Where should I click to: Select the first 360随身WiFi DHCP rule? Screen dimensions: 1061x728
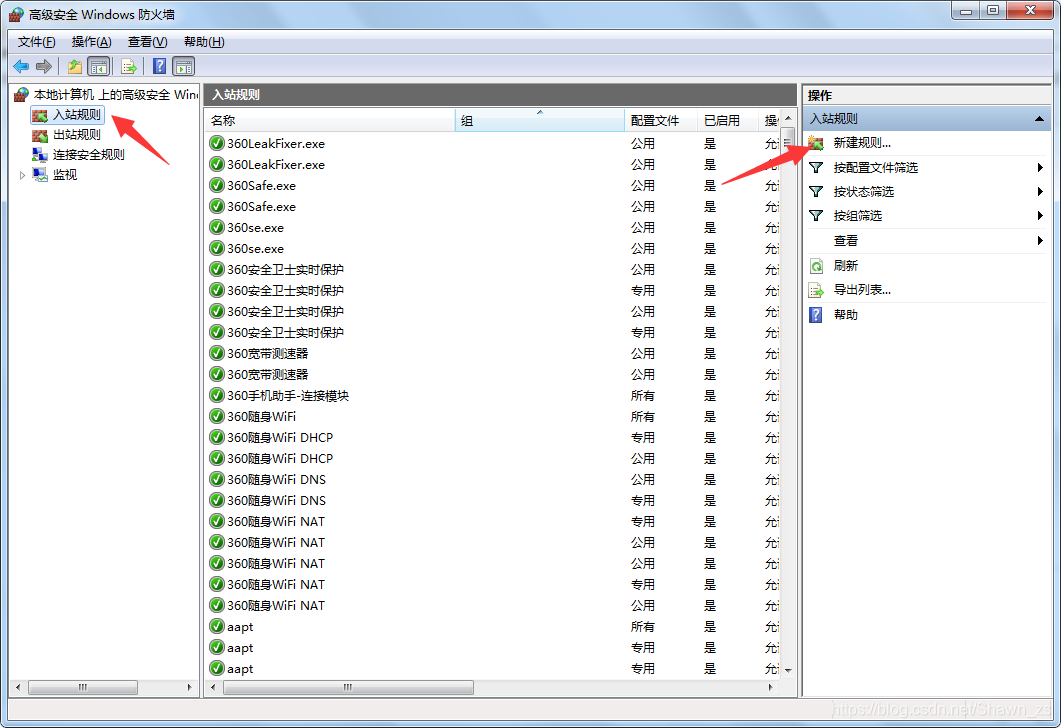point(493,437)
